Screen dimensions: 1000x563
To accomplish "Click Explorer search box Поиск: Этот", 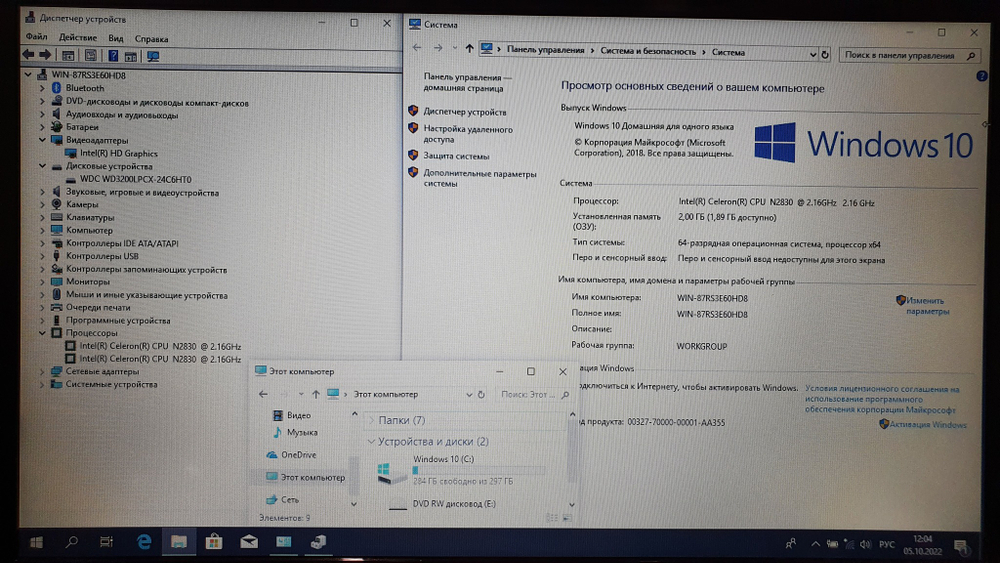I will pos(535,395).
